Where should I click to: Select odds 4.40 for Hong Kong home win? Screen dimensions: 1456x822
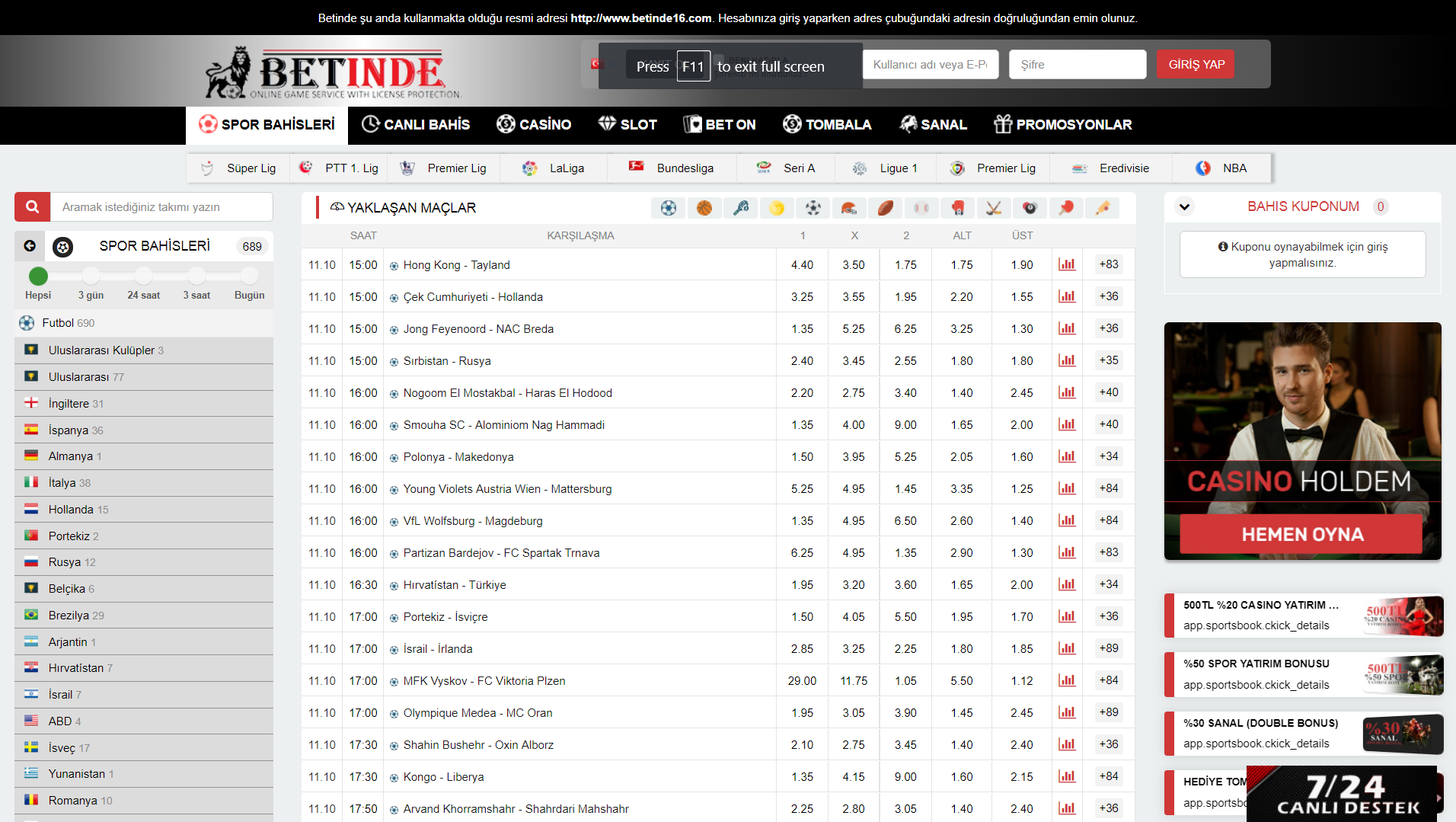click(x=802, y=265)
